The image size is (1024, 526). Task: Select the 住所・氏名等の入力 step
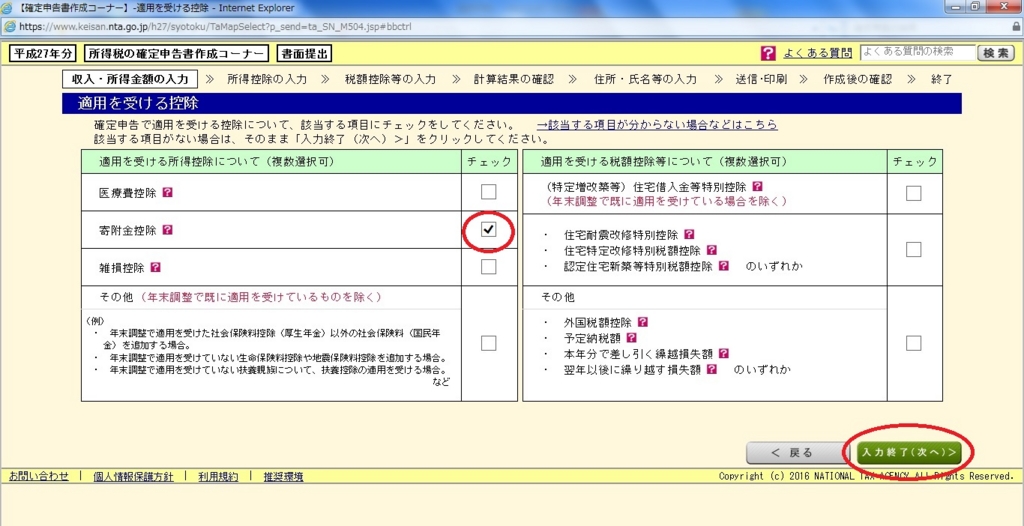645,80
